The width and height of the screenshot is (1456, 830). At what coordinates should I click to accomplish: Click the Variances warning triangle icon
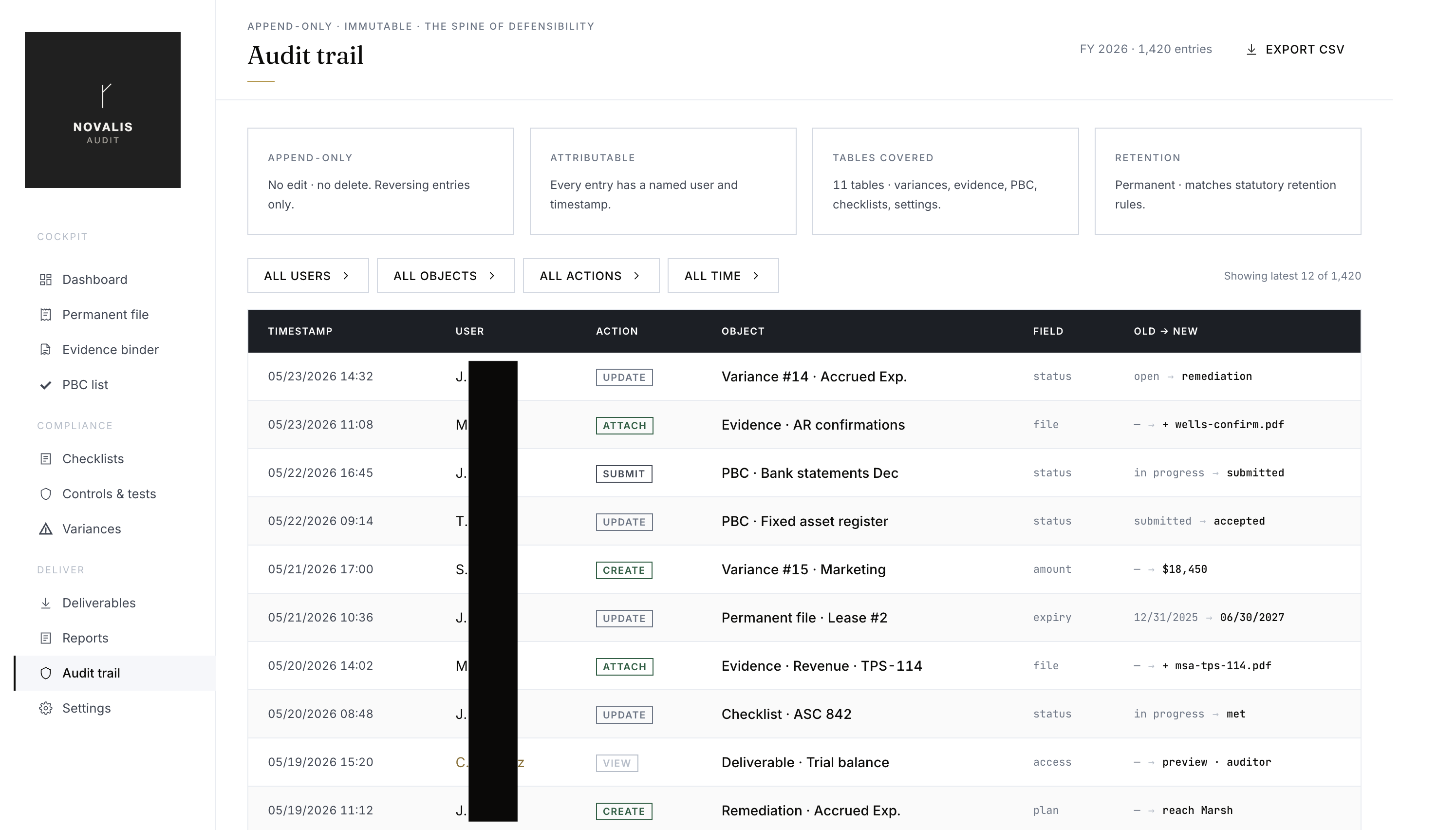46,529
